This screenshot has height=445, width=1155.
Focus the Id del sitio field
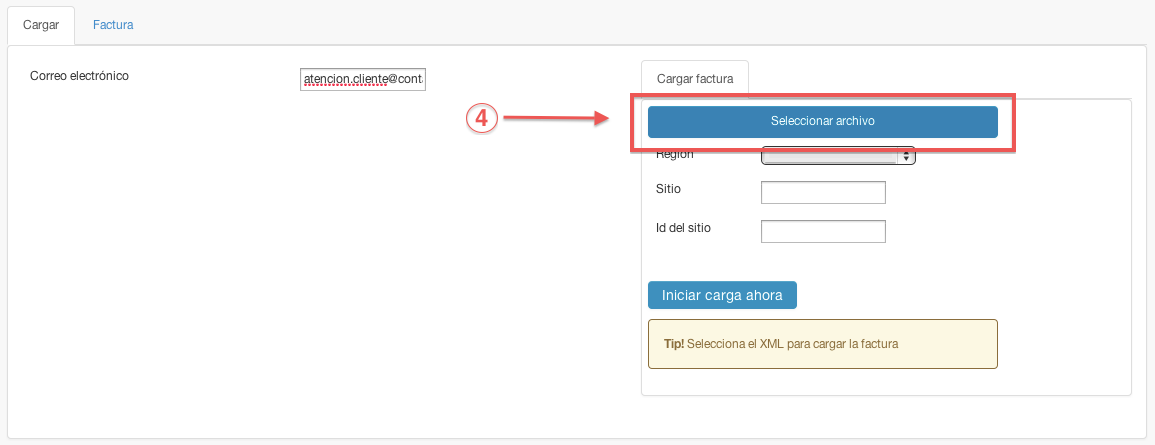click(x=823, y=231)
